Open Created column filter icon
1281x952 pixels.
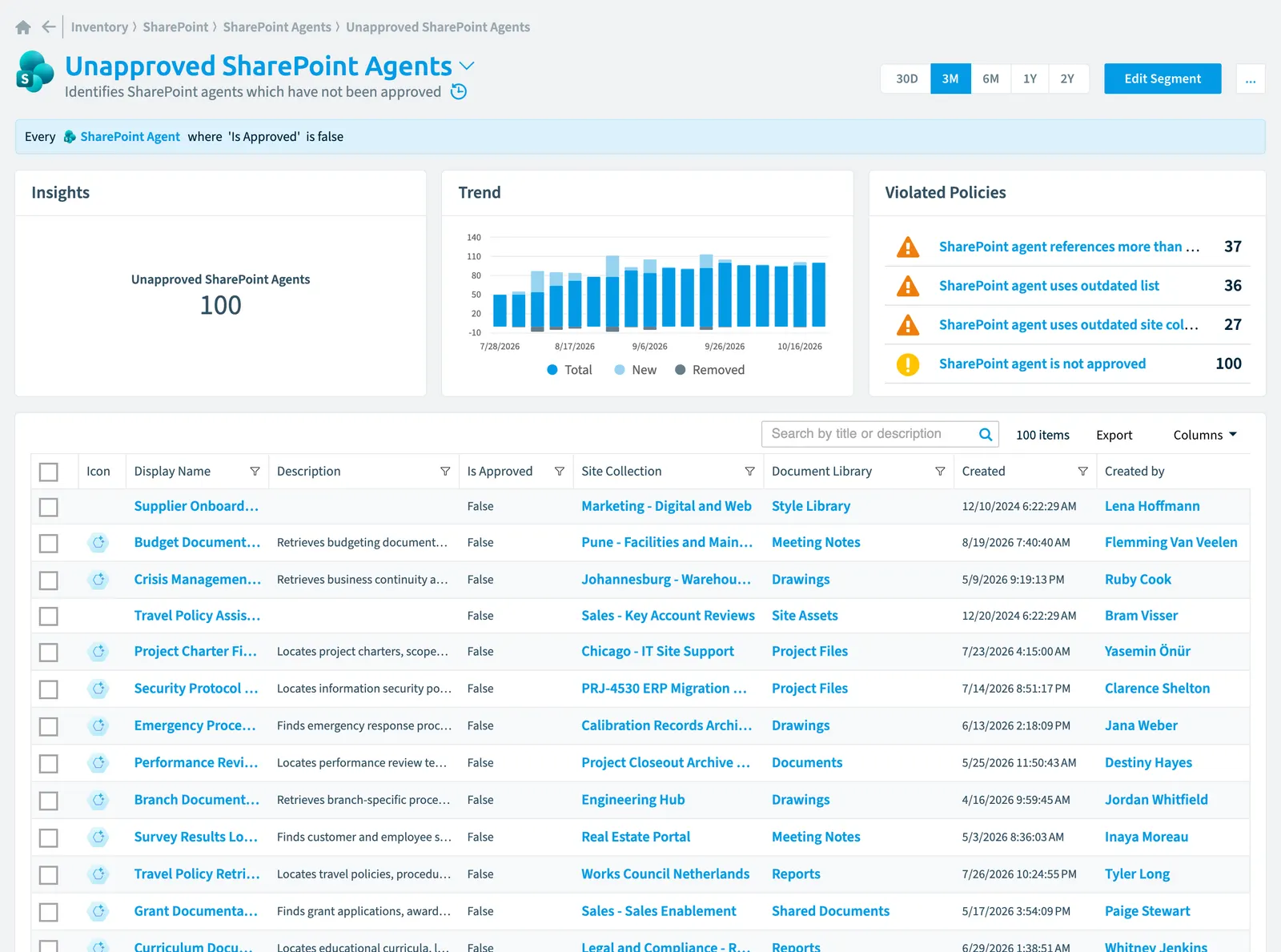point(1082,472)
